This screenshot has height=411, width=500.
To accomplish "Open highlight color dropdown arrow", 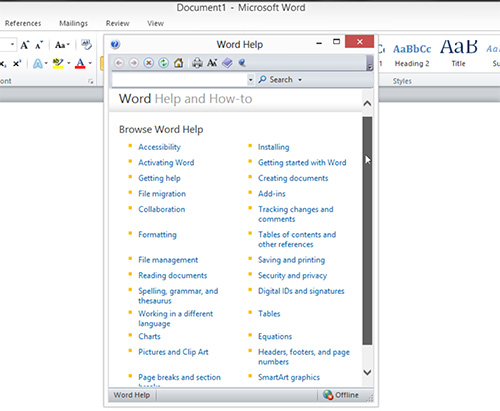I will 69,63.
